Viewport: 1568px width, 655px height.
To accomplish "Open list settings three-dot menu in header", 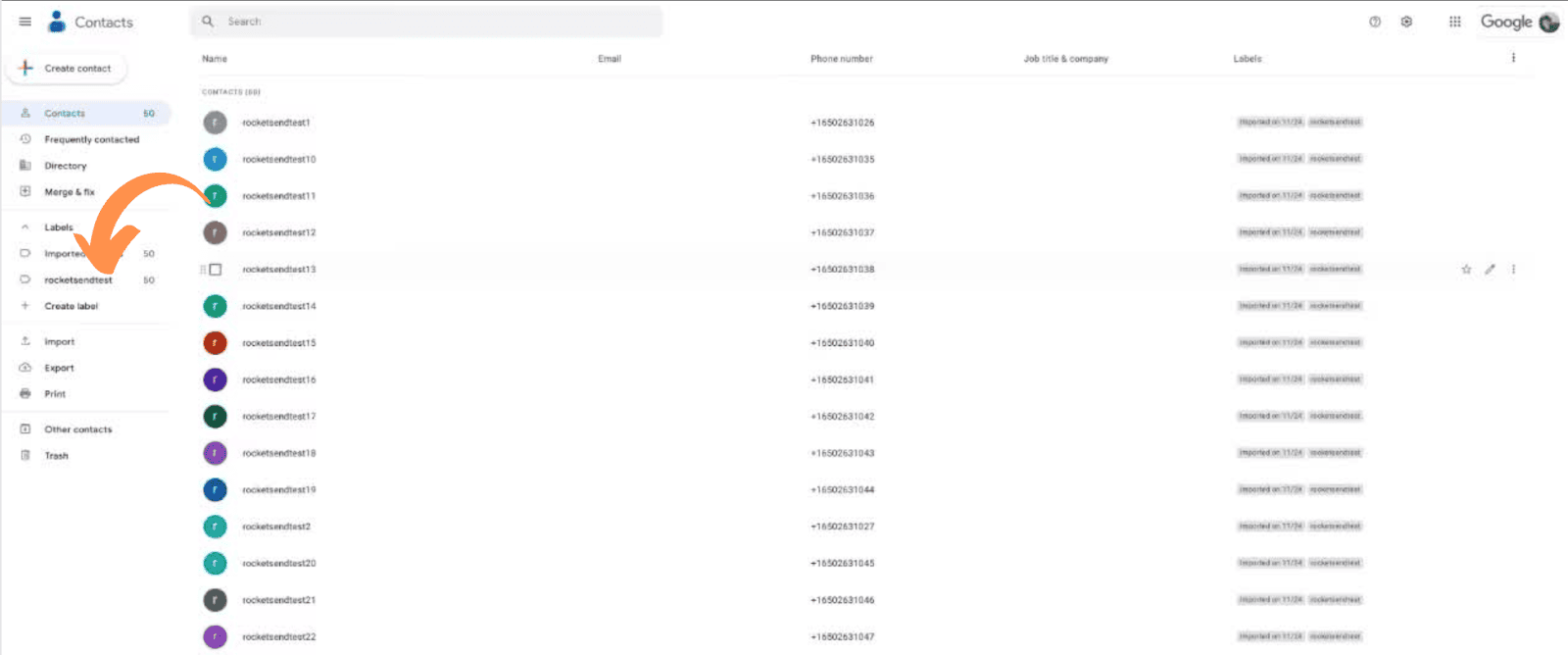I will 1513,58.
